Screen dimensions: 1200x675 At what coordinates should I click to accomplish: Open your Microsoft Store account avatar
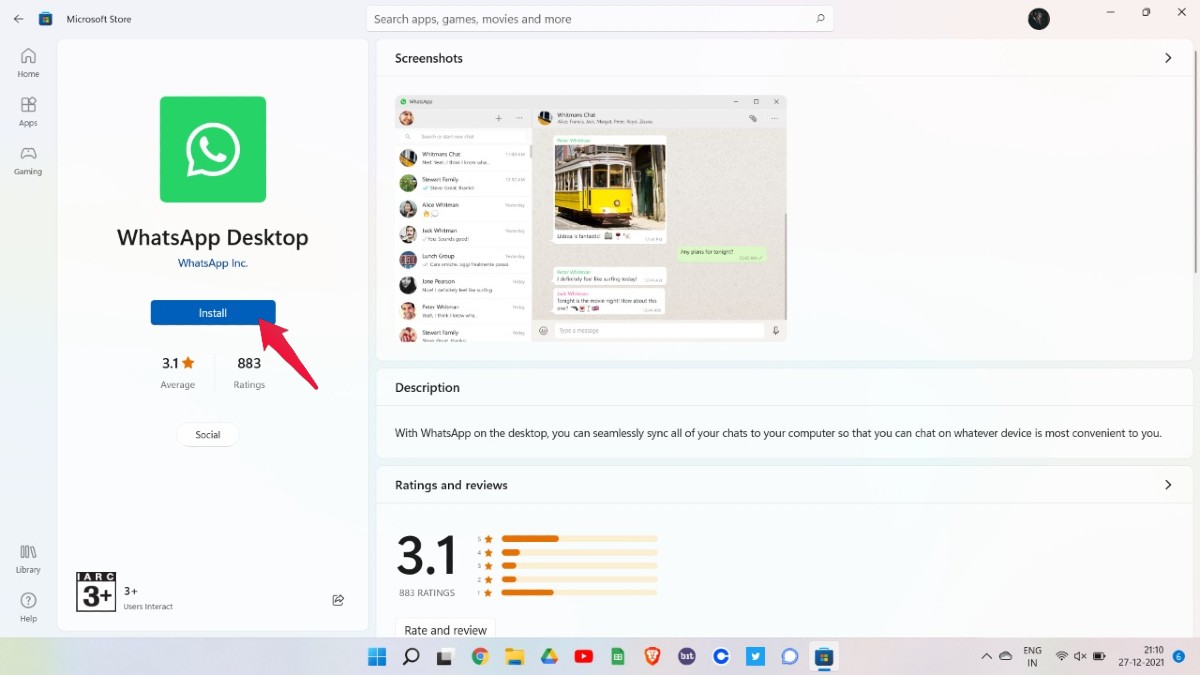click(1038, 18)
